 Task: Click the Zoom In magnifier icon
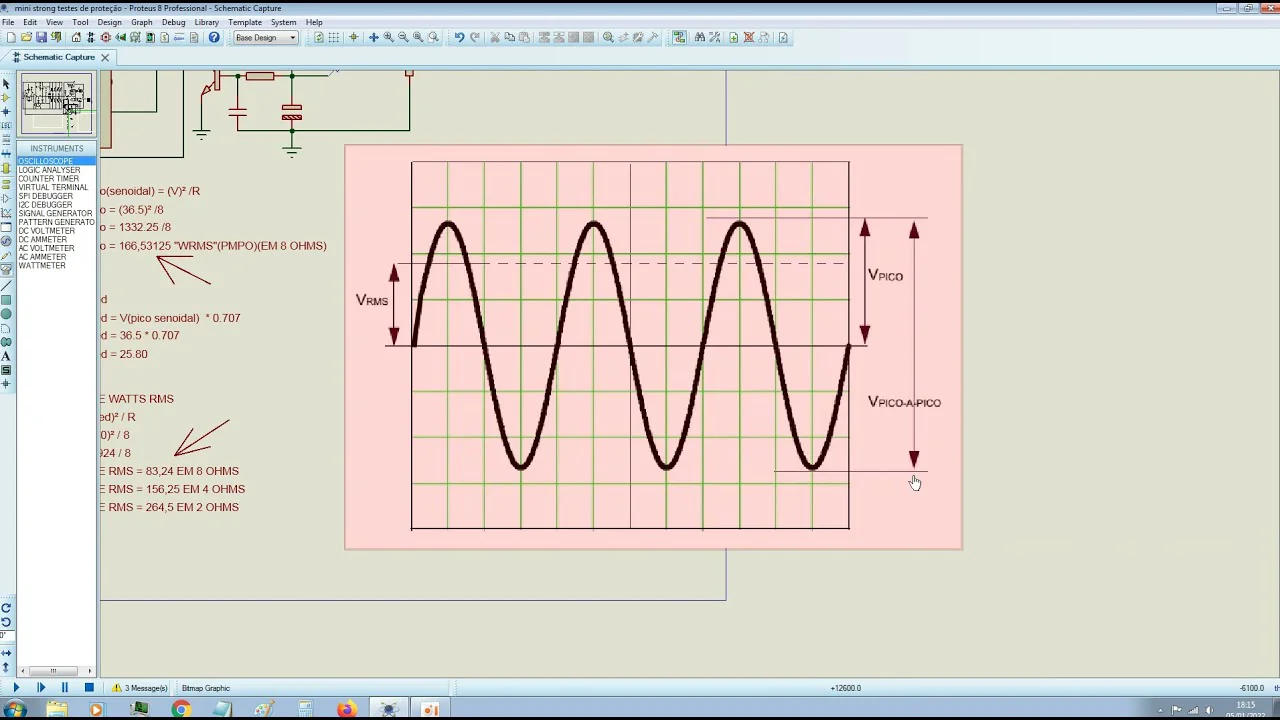pyautogui.click(x=389, y=38)
